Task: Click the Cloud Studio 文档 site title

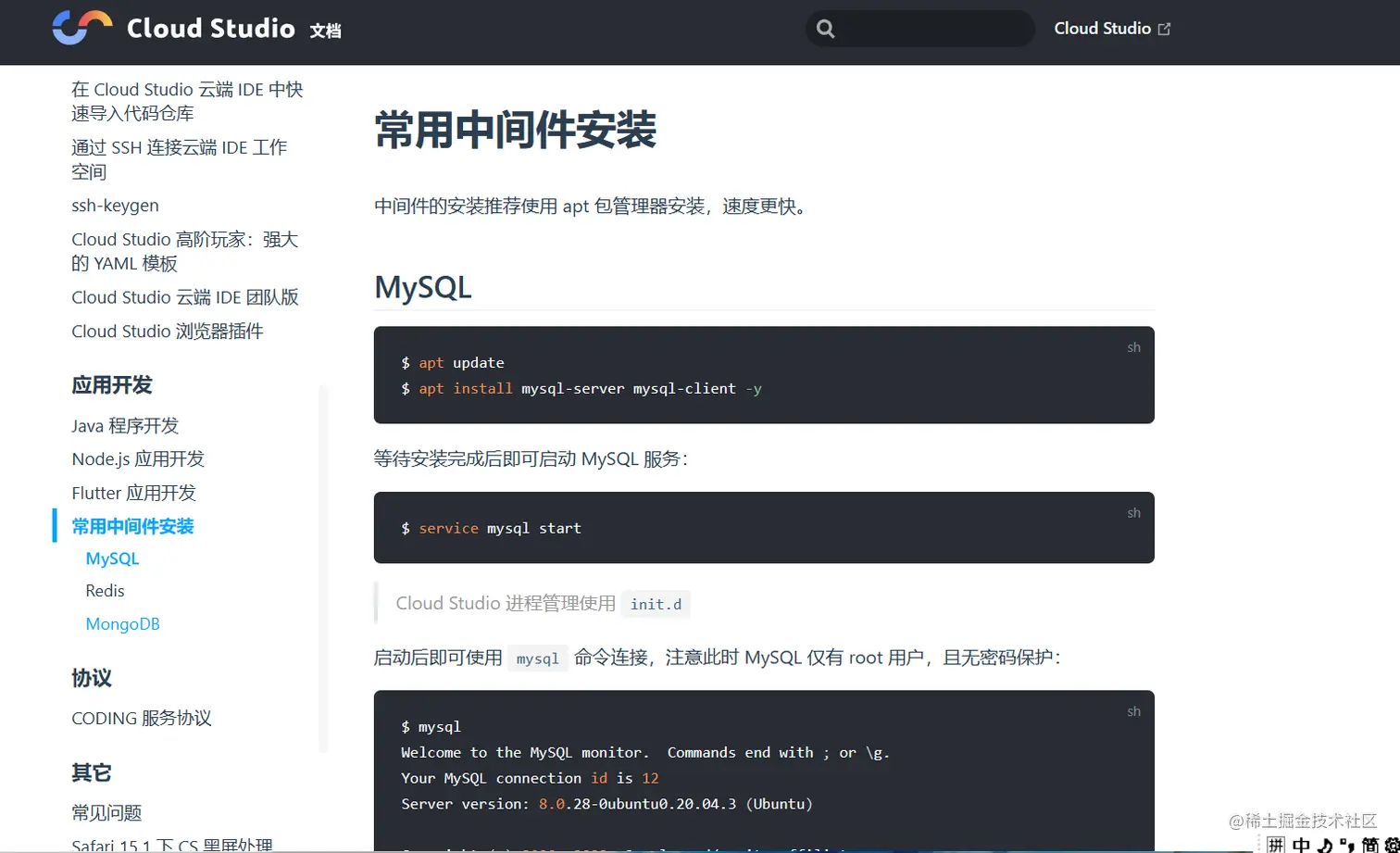Action: pos(233,29)
